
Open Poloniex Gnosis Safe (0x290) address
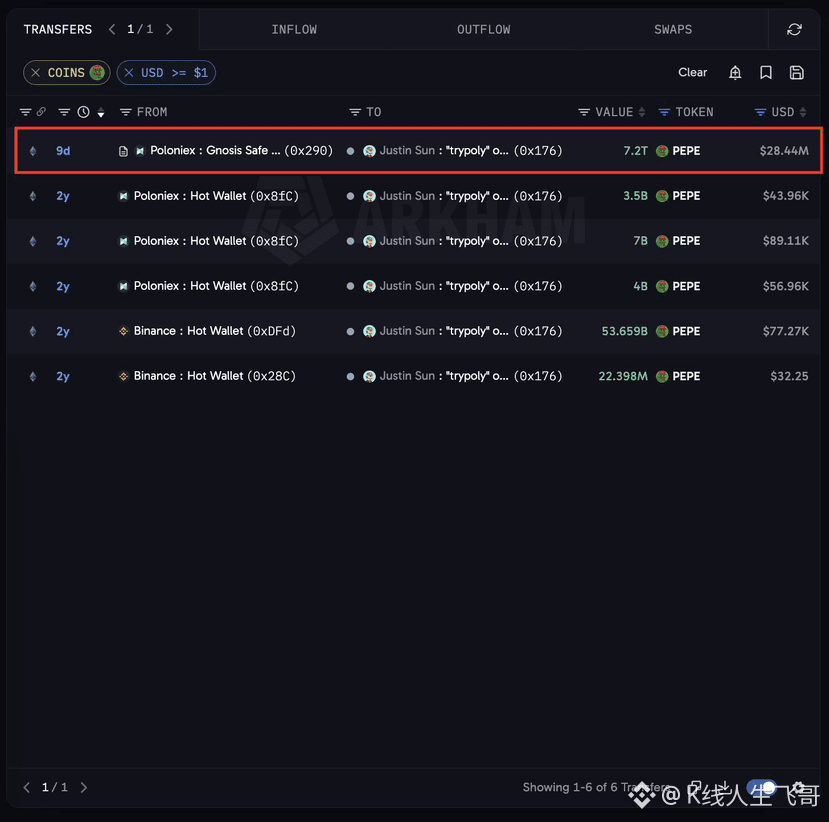tap(241, 151)
